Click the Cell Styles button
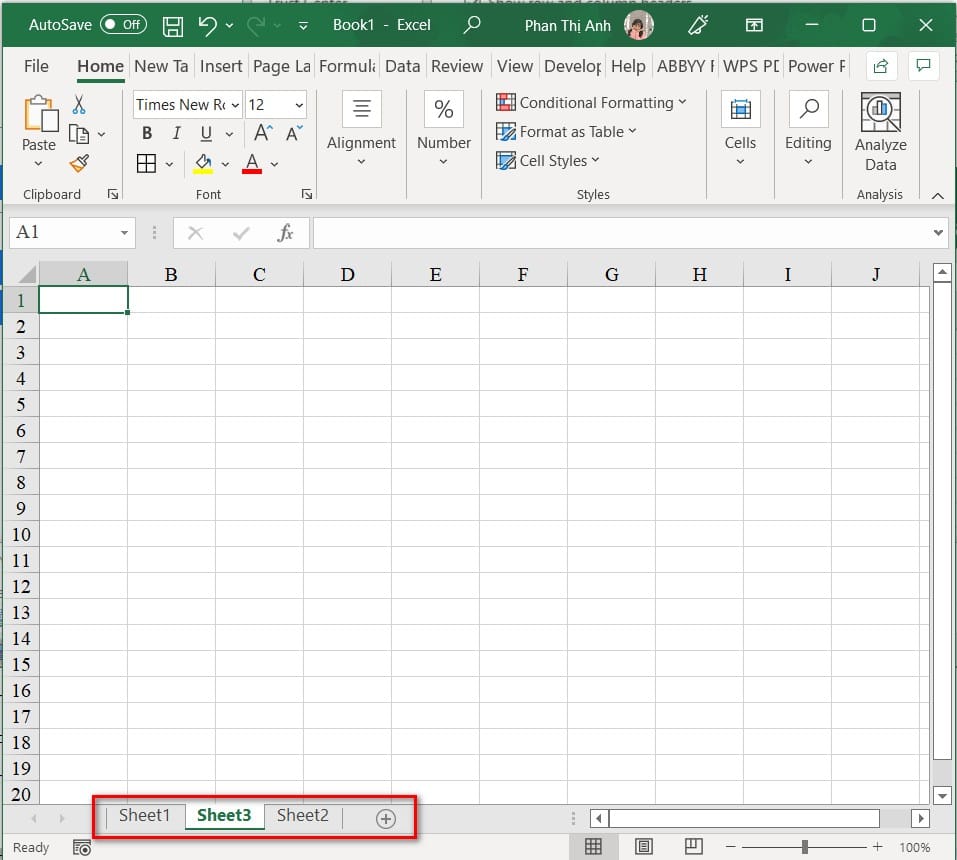 [x=547, y=161]
